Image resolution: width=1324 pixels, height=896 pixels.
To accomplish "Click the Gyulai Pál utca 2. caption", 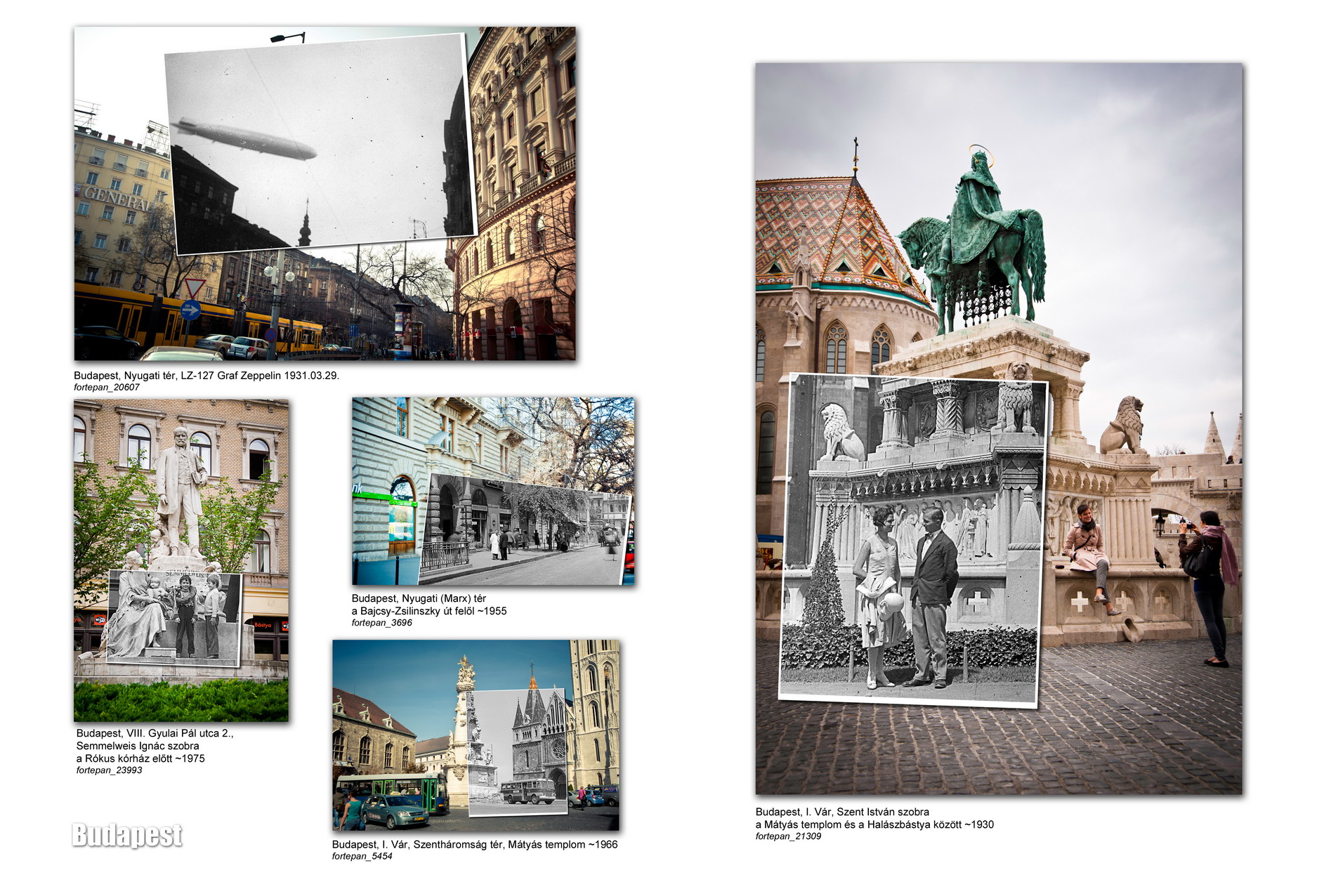I will pyautogui.click(x=155, y=733).
